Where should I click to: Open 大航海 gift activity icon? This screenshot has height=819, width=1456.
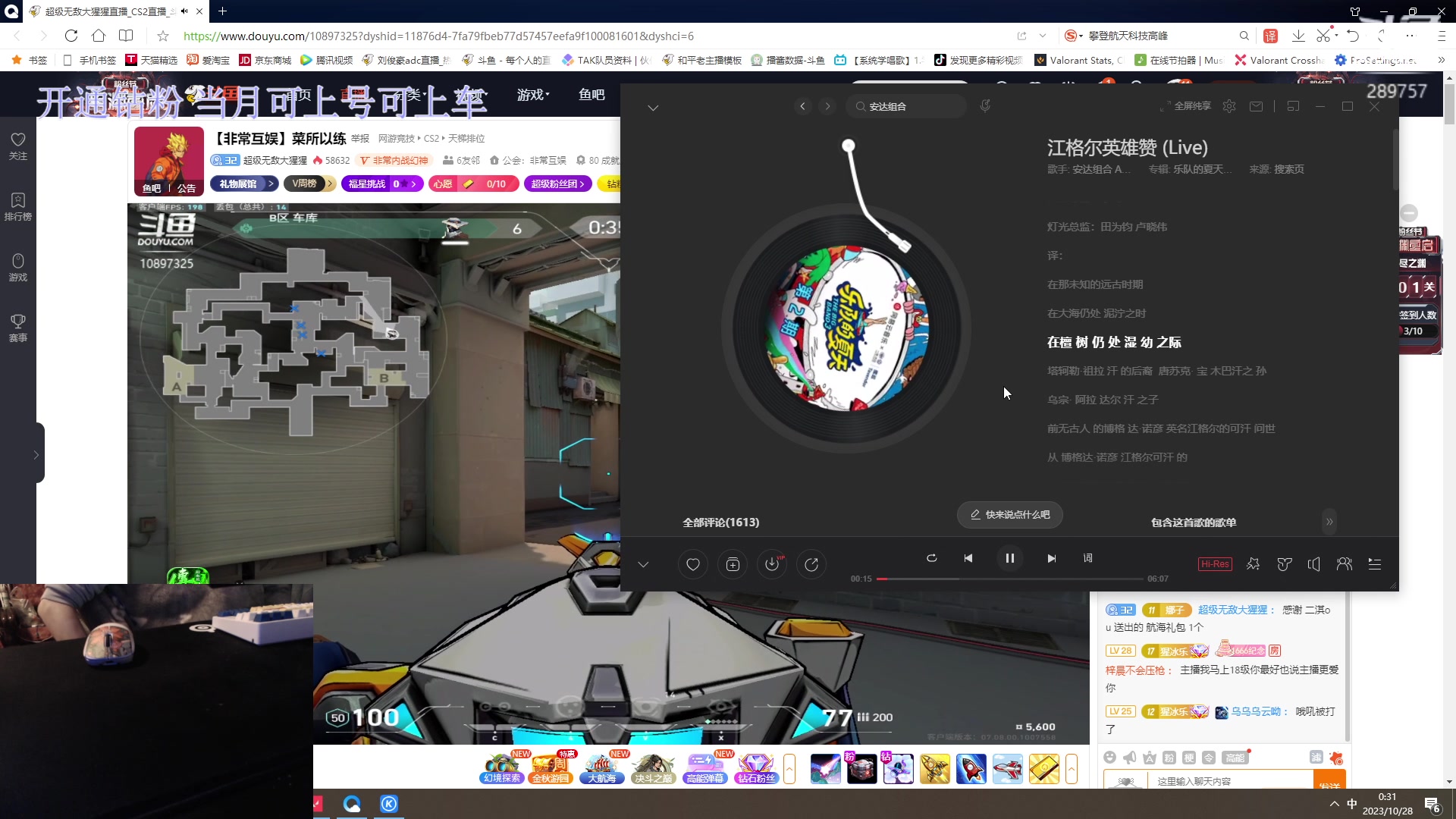tap(603, 768)
